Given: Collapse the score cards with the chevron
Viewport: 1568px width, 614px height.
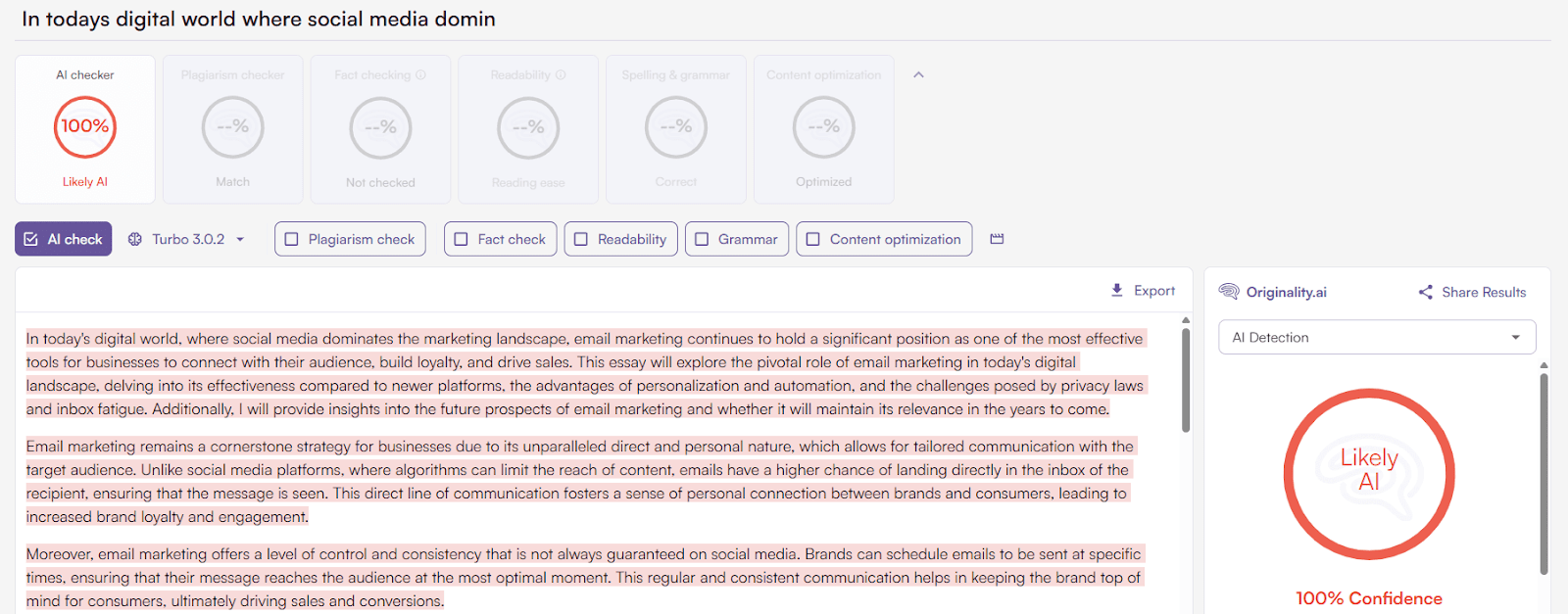Looking at the screenshot, I should pyautogui.click(x=917, y=73).
